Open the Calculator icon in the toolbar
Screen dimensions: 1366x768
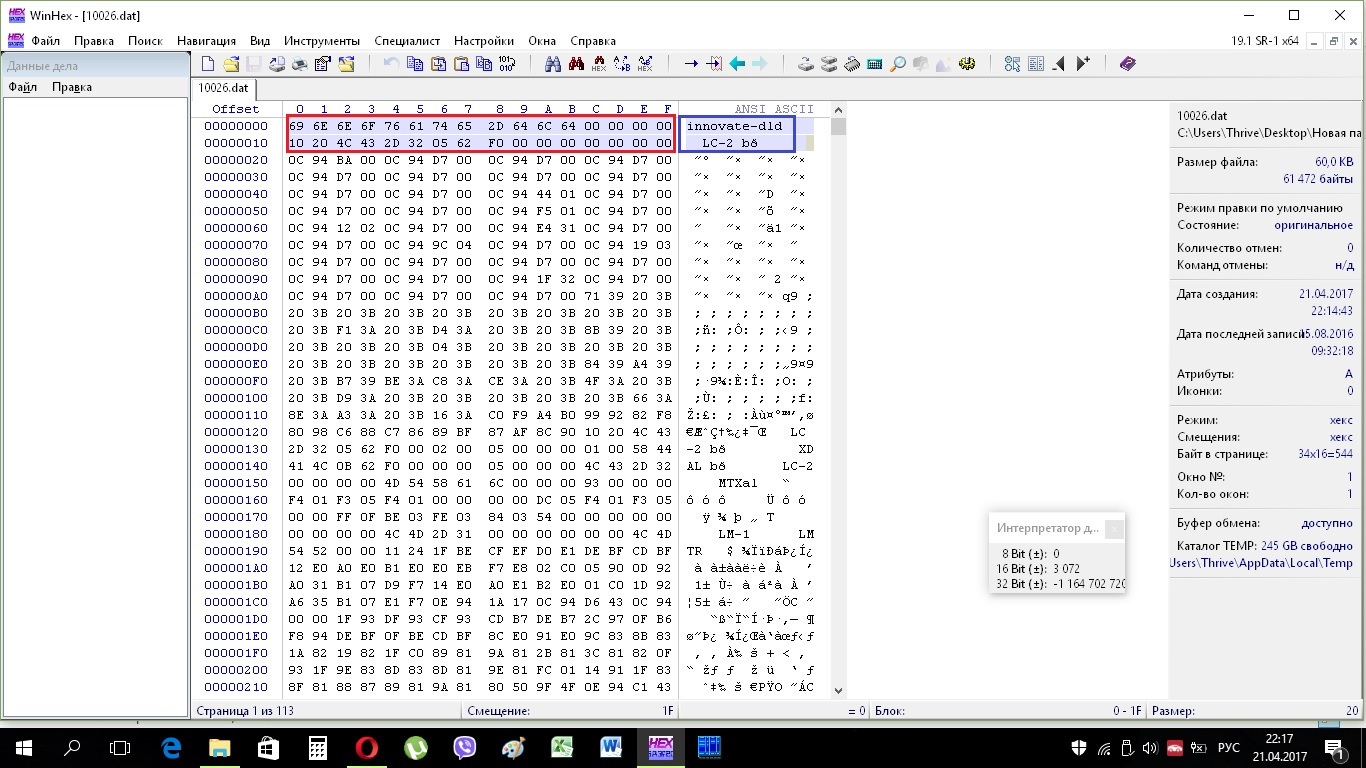click(x=875, y=64)
